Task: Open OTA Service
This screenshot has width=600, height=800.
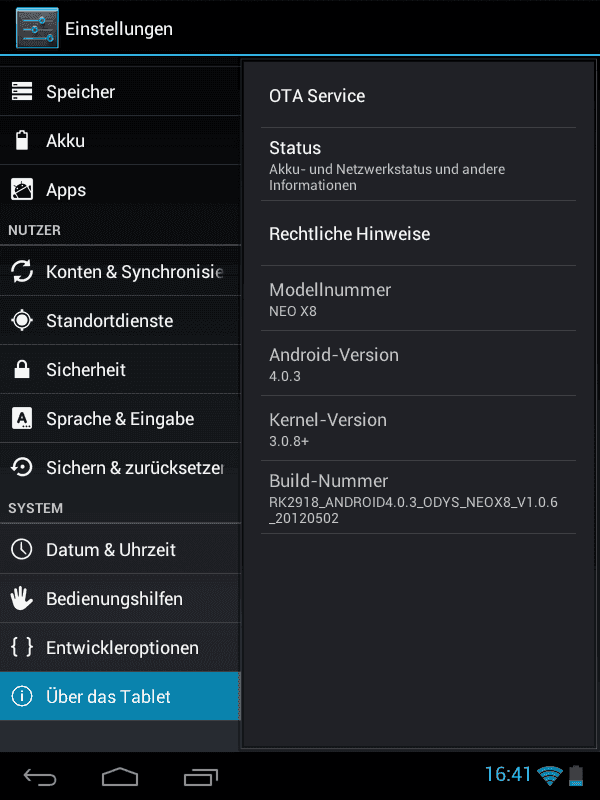Action: click(x=418, y=96)
